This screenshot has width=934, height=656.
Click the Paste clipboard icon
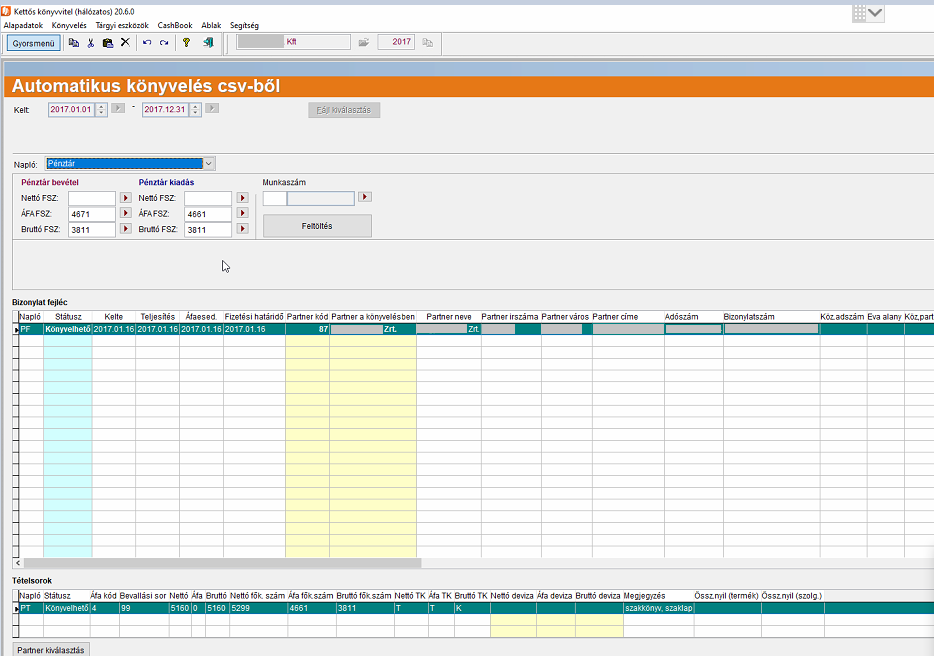(108, 43)
